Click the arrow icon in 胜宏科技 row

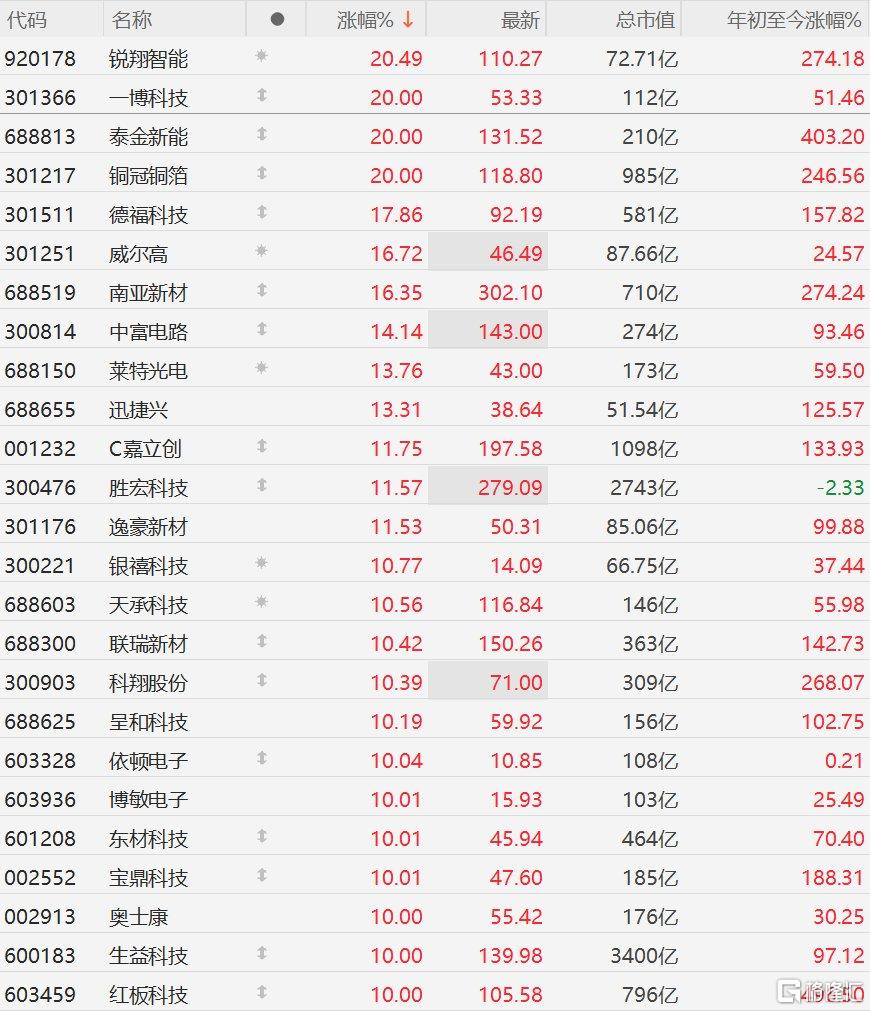click(x=261, y=485)
